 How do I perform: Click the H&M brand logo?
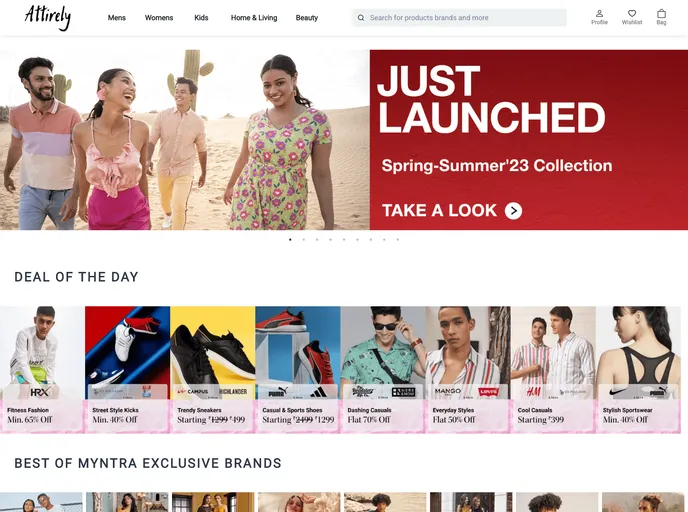[533, 391]
